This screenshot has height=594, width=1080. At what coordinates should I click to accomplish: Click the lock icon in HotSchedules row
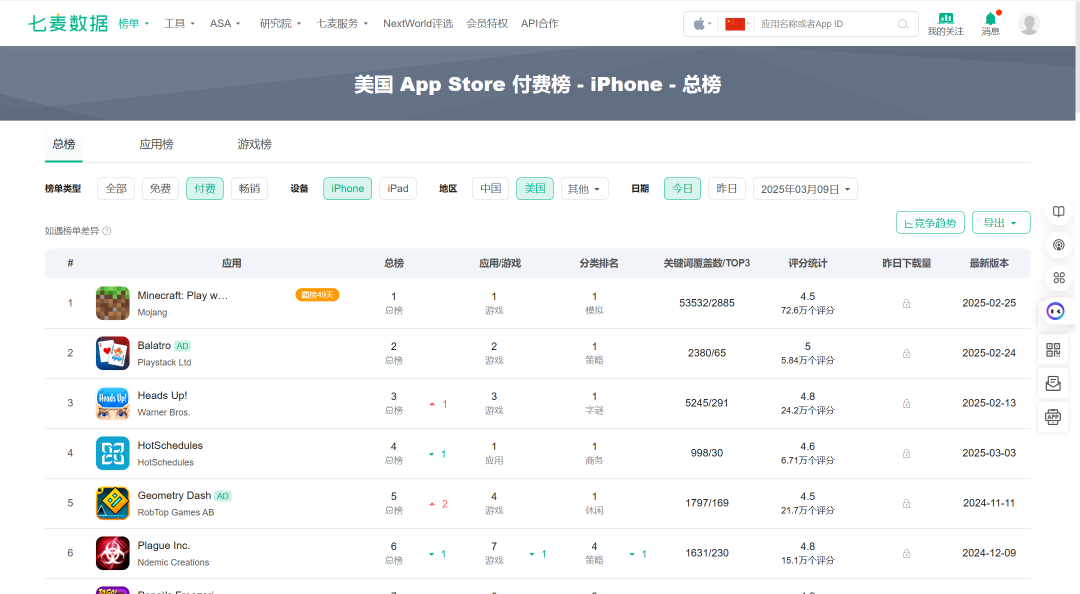(x=906, y=453)
